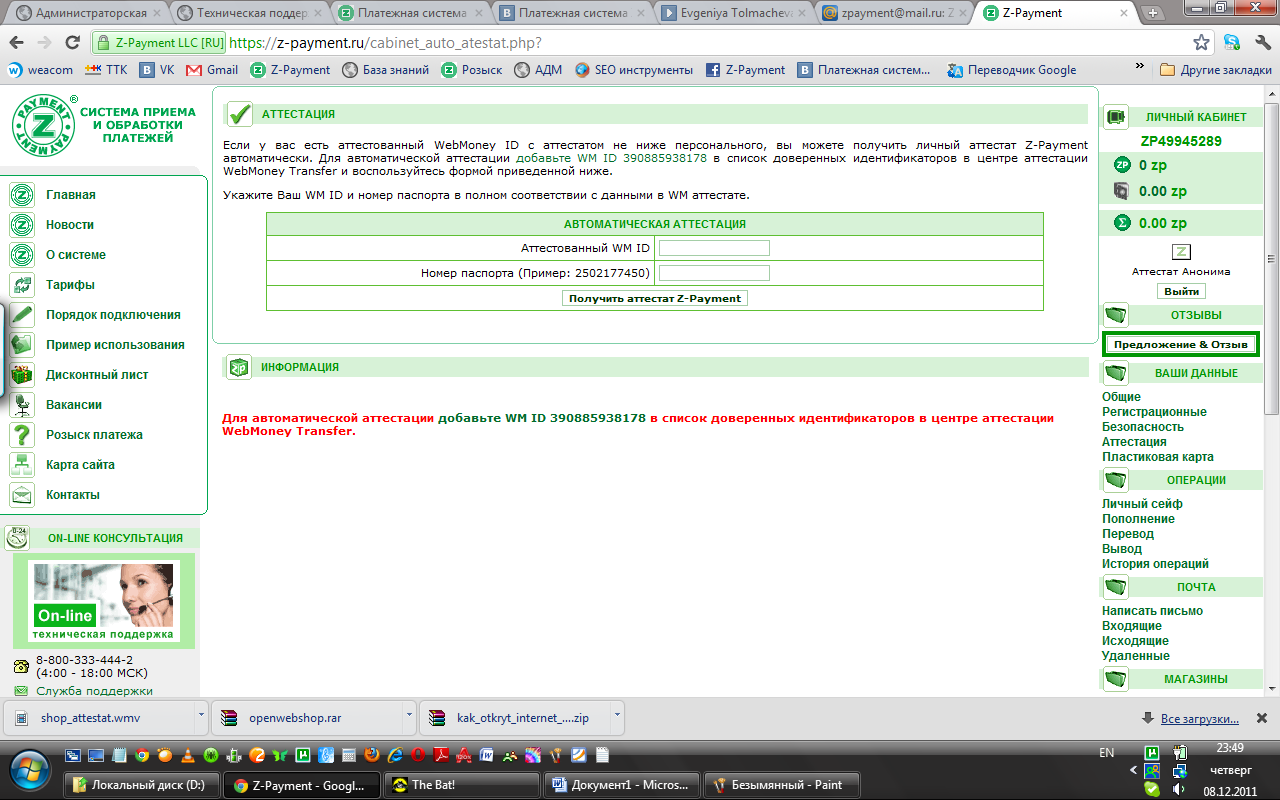Click the Контакты envelope icon
This screenshot has height=800, width=1280.
[x=22, y=495]
